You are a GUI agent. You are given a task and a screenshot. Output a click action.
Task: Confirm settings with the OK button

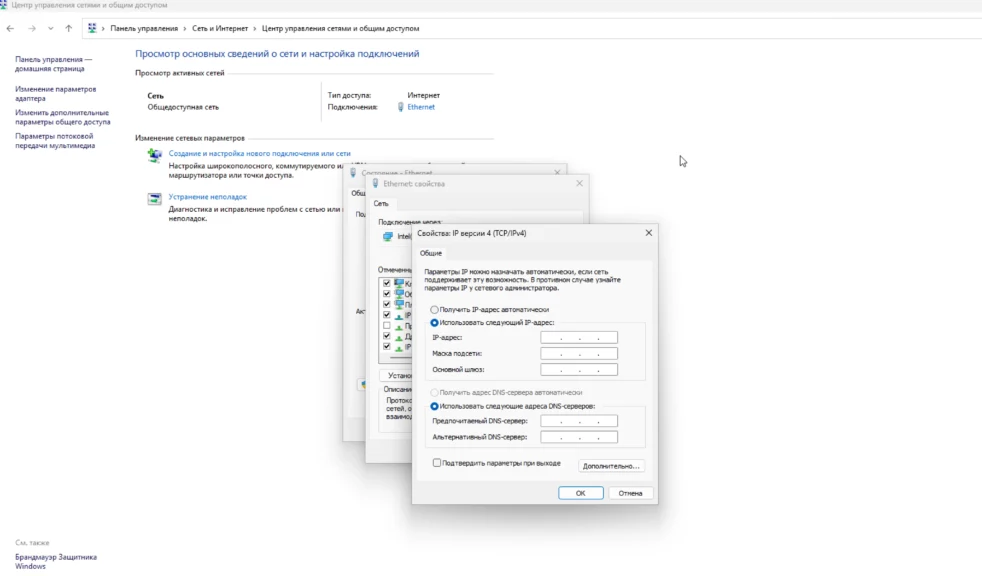click(x=580, y=493)
